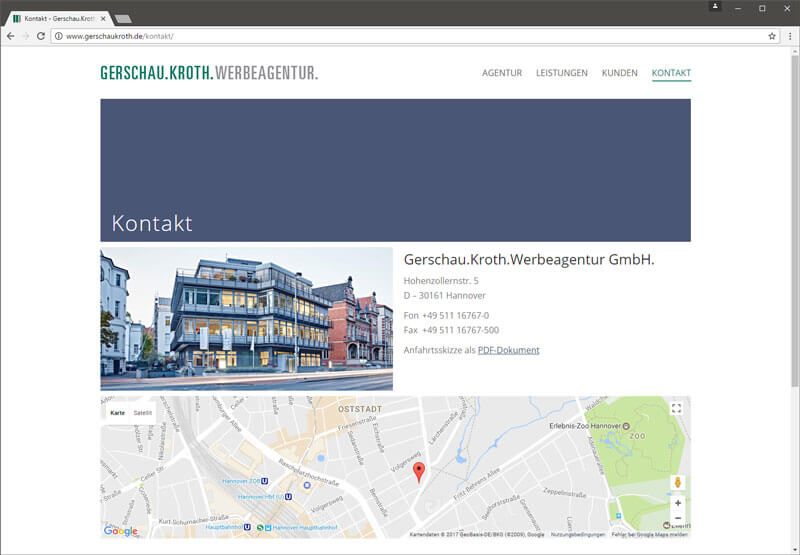Maximize the Chrome window

[x=762, y=8]
